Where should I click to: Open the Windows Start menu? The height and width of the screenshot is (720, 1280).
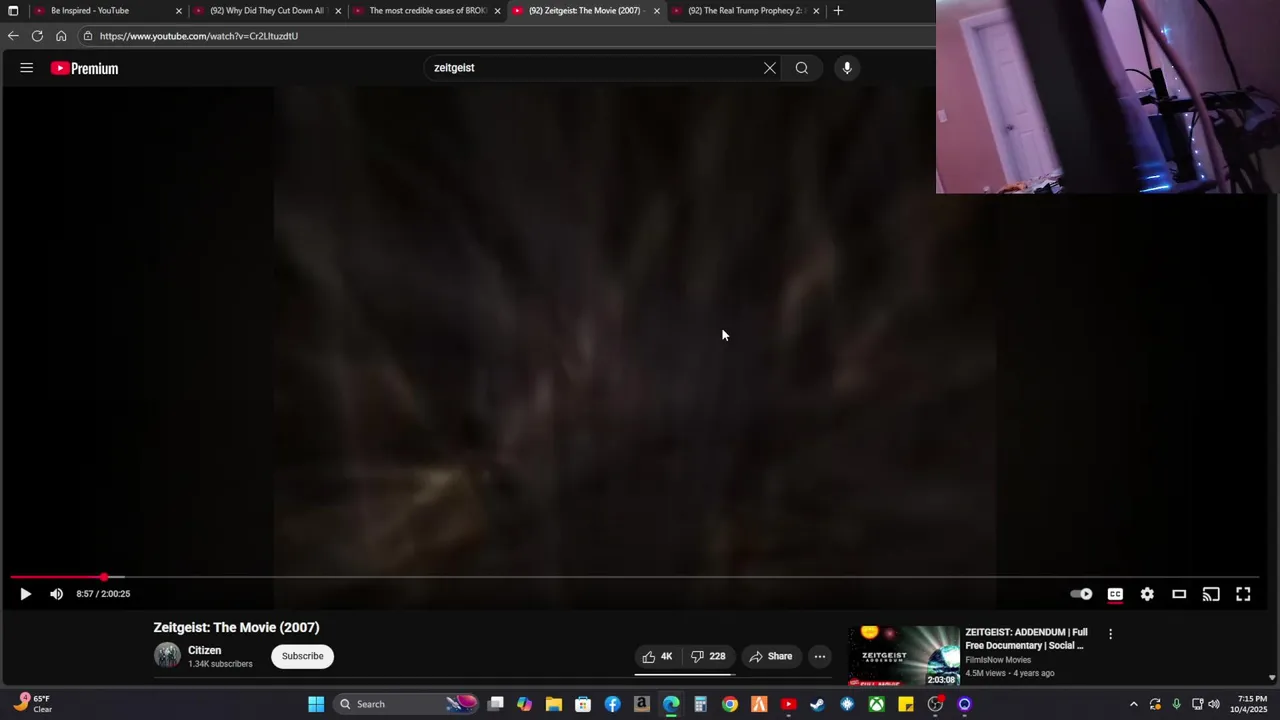click(316, 704)
